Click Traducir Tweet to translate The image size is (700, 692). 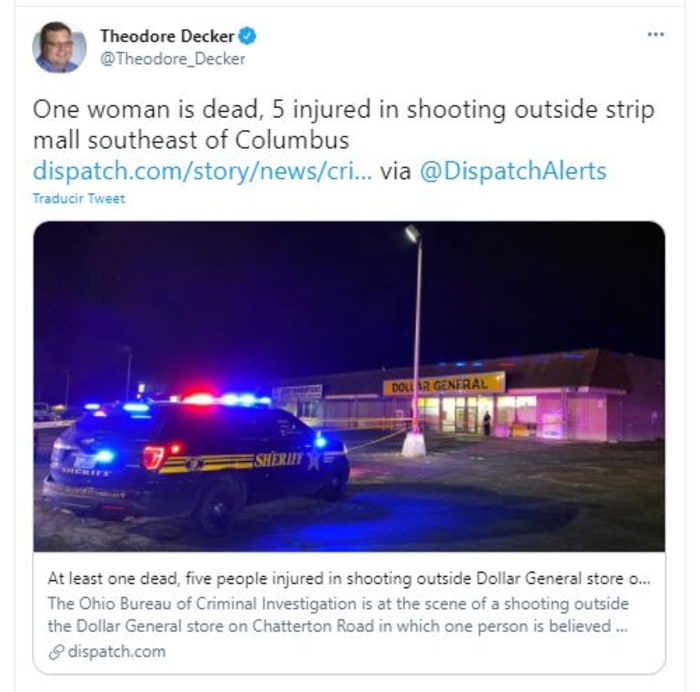pyautogui.click(x=79, y=198)
